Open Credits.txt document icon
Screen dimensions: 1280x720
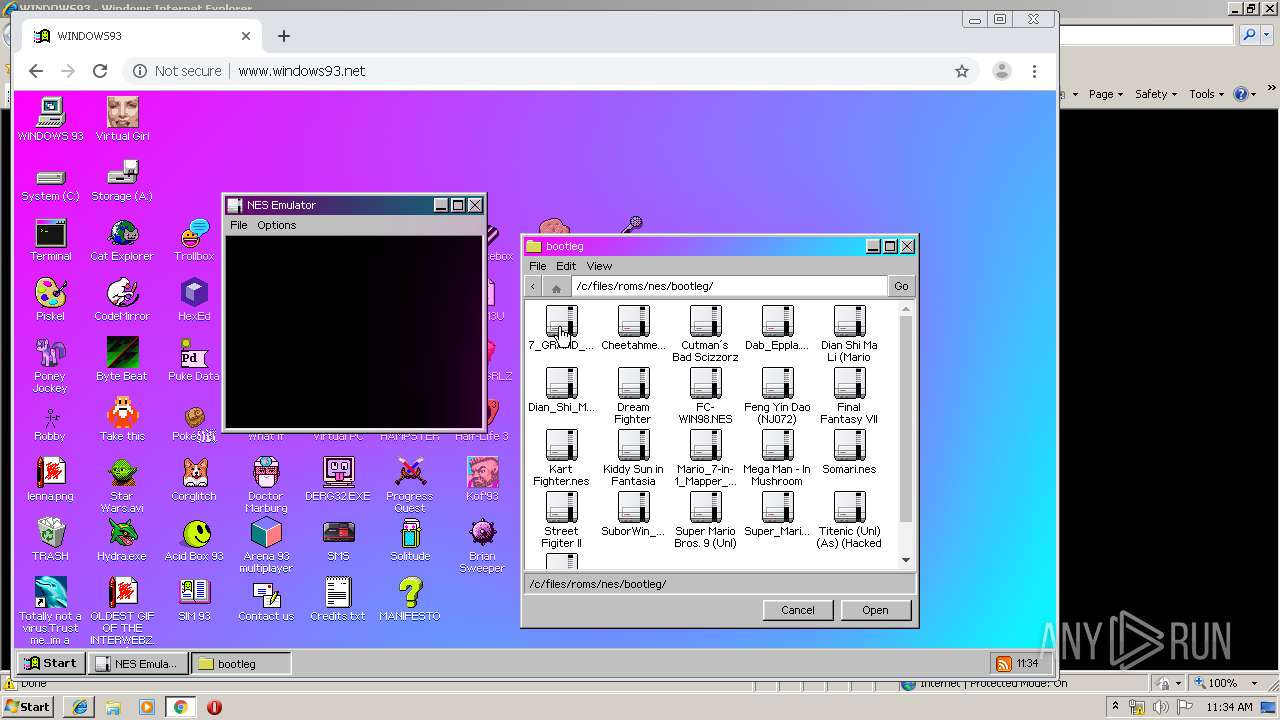tap(338, 600)
